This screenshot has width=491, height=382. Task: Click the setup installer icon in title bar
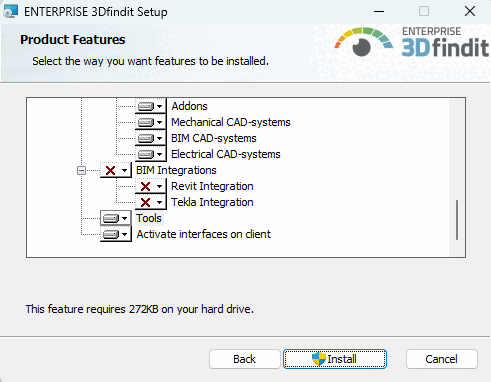pyautogui.click(x=10, y=11)
